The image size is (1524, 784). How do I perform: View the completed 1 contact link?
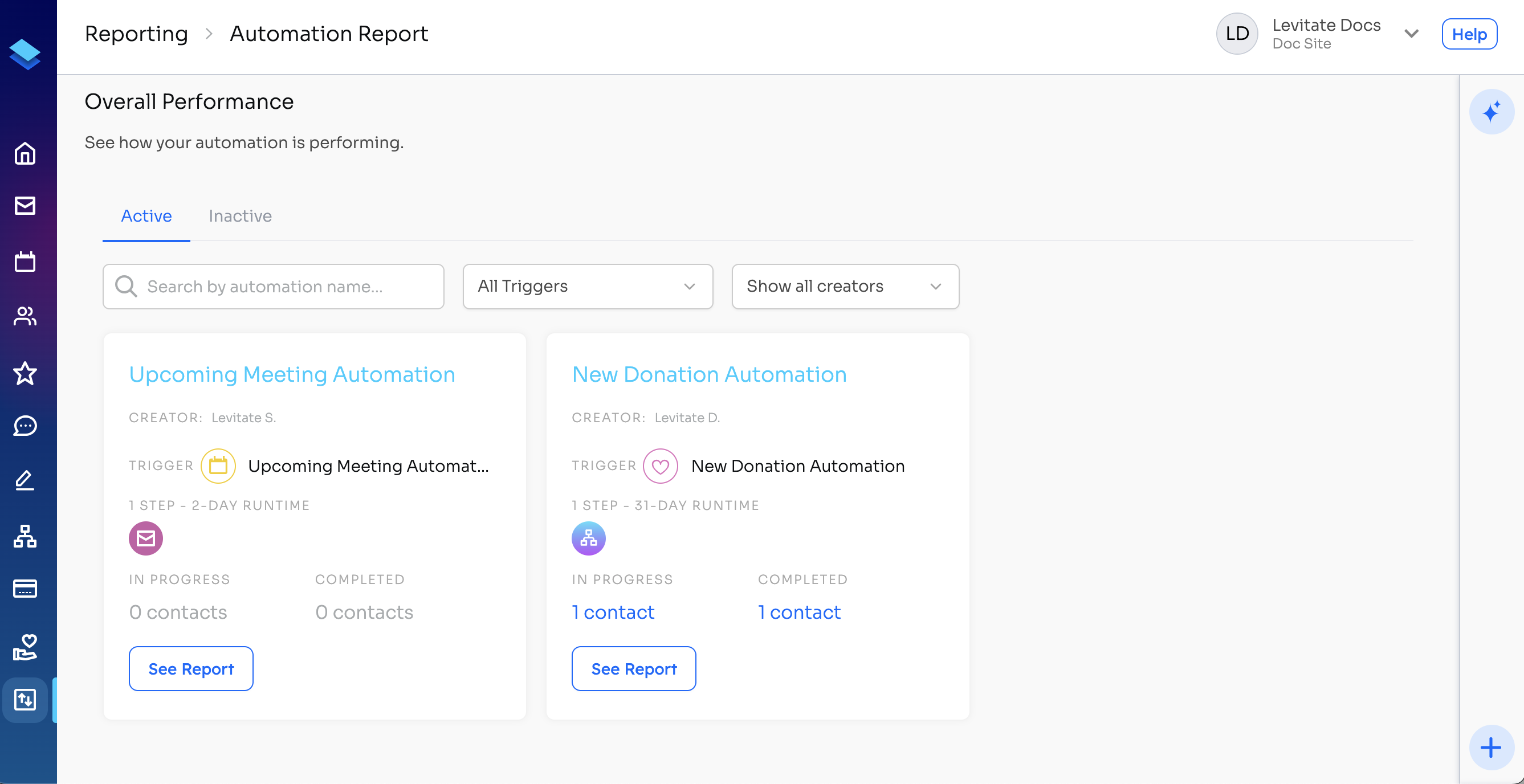[x=798, y=612]
